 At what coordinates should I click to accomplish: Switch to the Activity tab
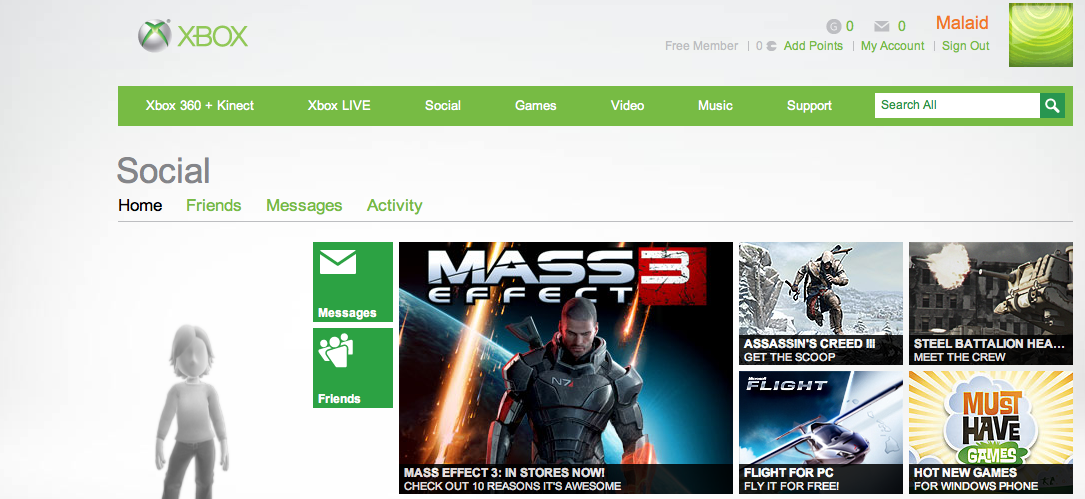(x=394, y=205)
